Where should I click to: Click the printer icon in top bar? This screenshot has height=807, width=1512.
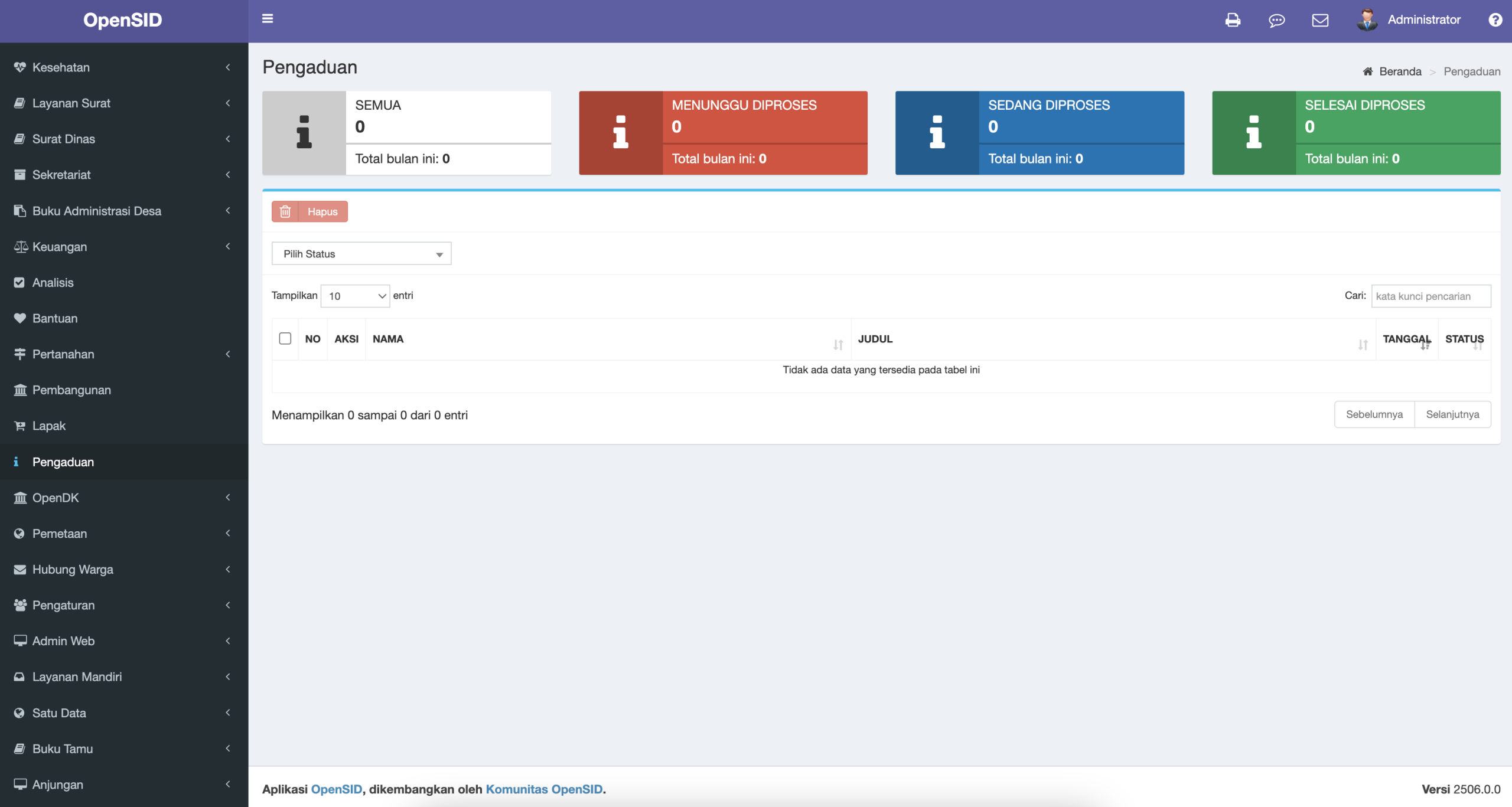[1233, 20]
